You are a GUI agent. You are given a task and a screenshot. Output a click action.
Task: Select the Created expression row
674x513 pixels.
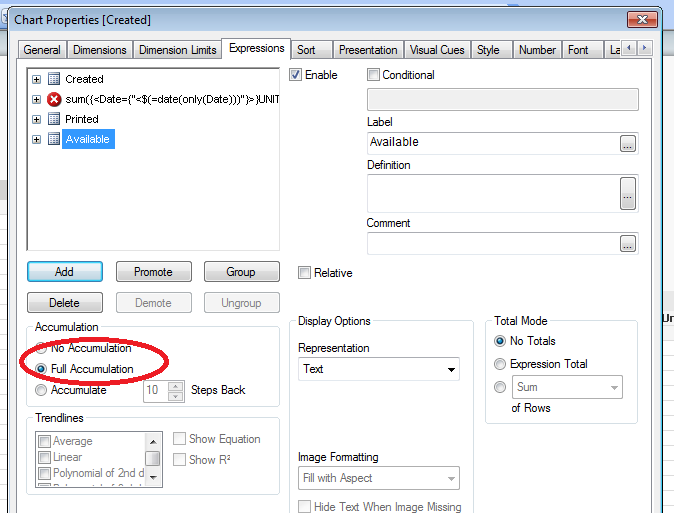click(85, 79)
